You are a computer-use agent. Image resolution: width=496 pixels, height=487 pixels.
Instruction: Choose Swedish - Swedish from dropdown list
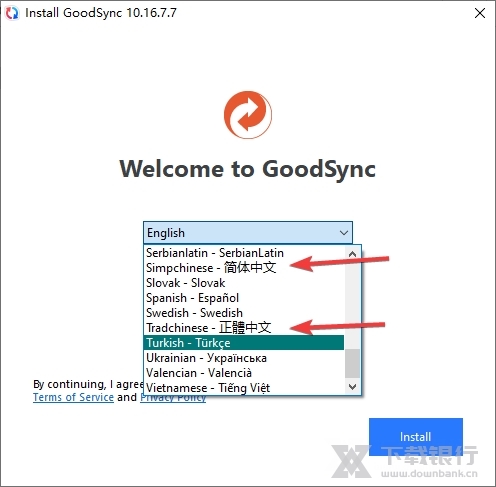(244, 313)
